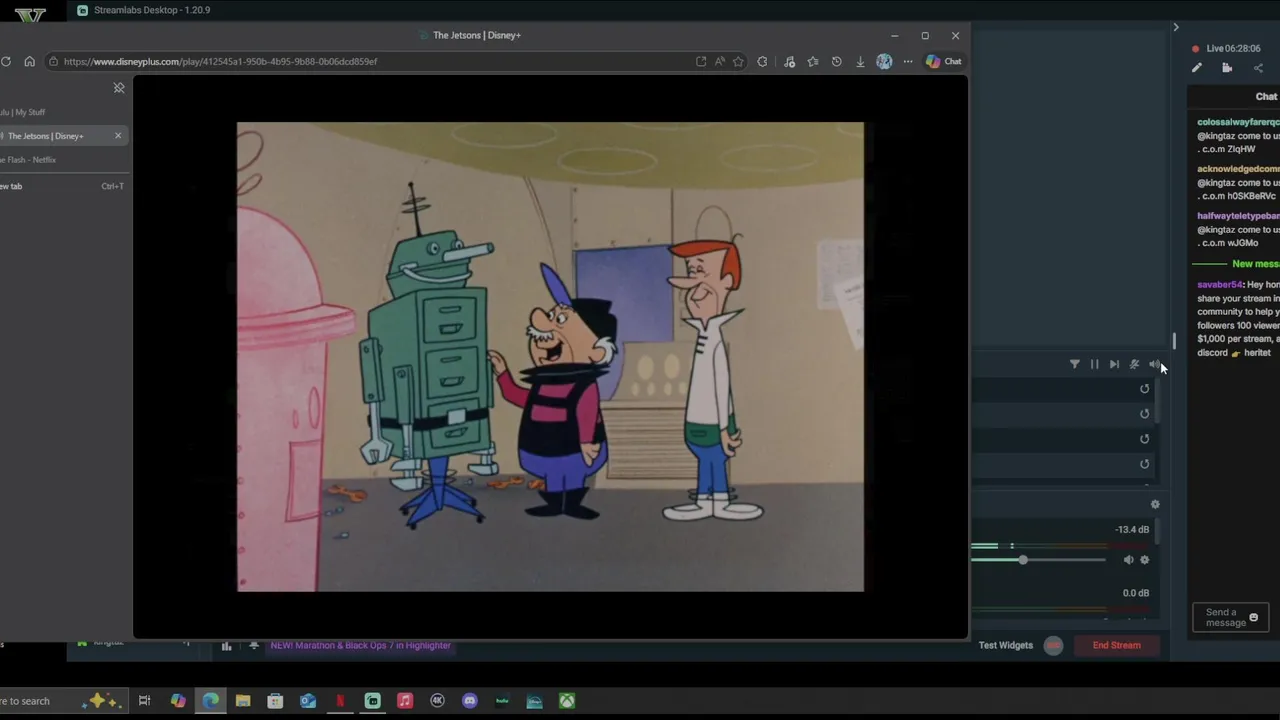Open the Edge Extensions puzzle icon

pos(763,61)
